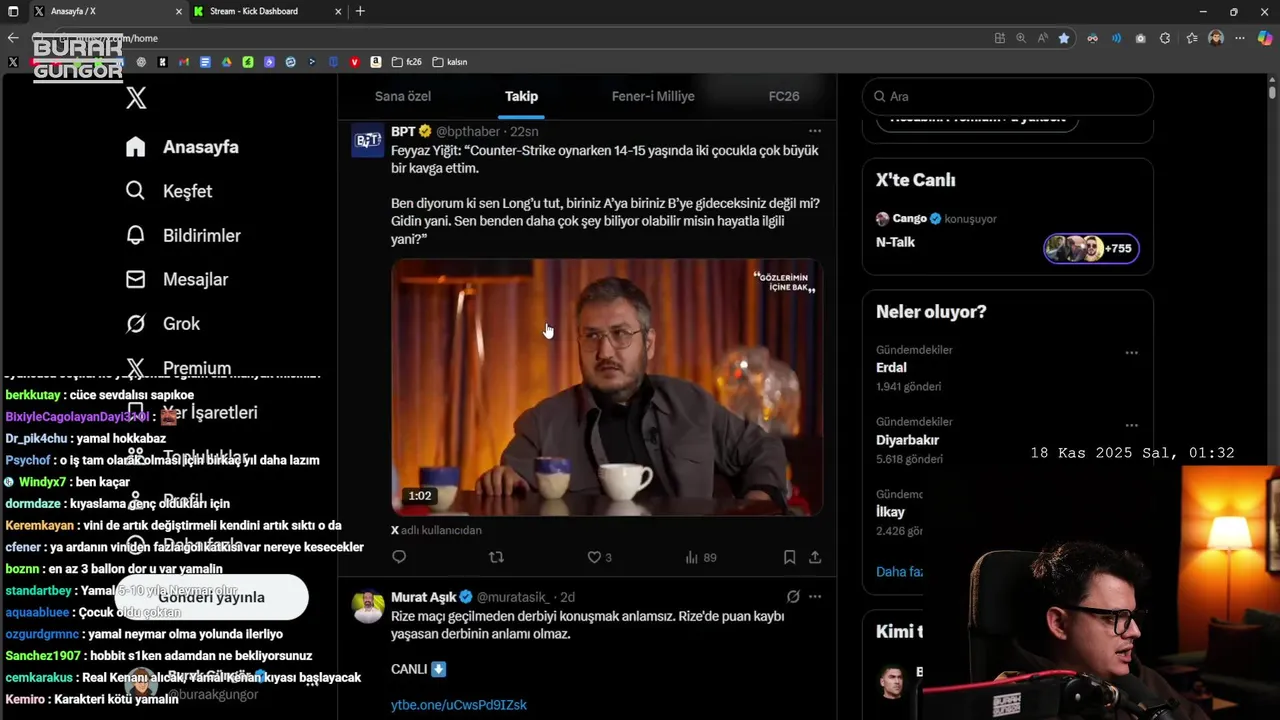Open the Murat Aşık avatar
1280x720 pixels.
pos(368,607)
